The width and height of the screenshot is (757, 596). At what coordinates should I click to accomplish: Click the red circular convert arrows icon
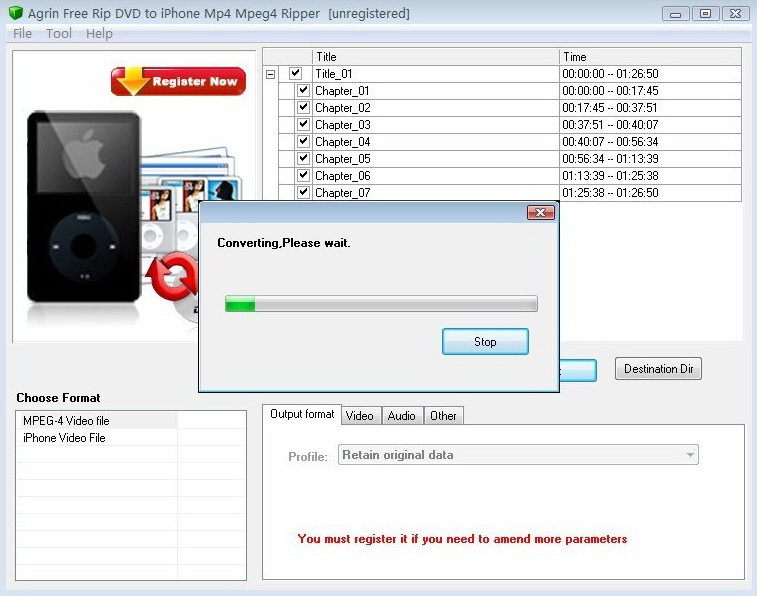tap(172, 276)
